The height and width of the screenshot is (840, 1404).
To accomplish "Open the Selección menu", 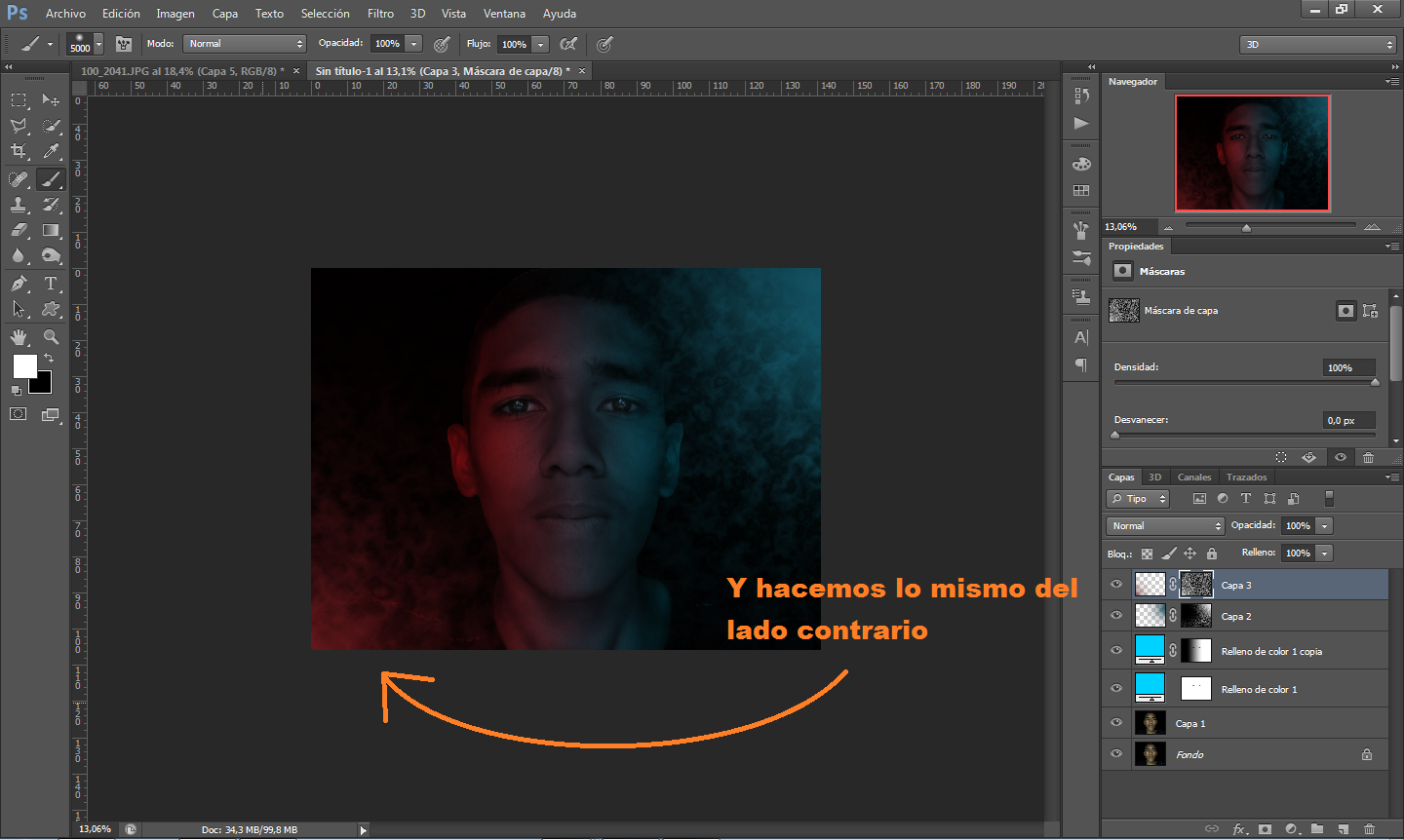I will click(x=325, y=14).
